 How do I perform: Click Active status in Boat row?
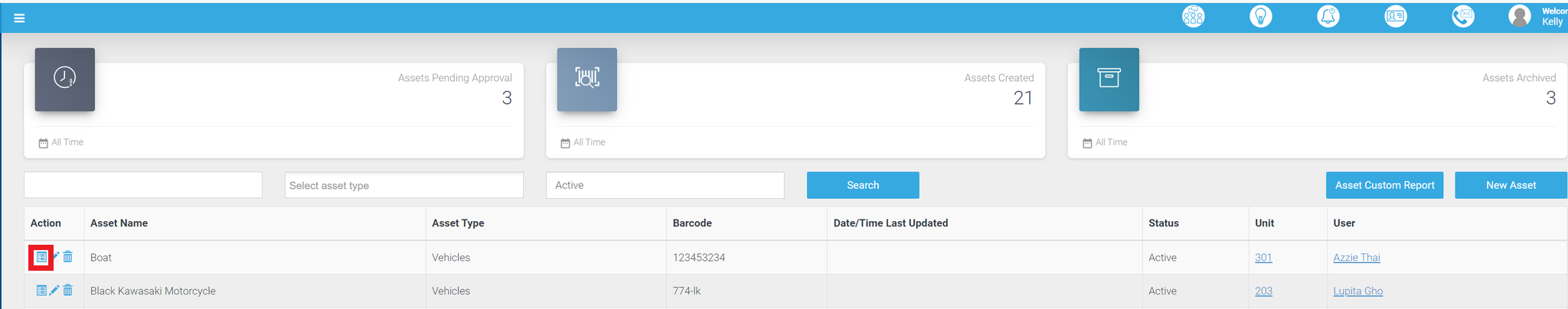(x=1162, y=258)
